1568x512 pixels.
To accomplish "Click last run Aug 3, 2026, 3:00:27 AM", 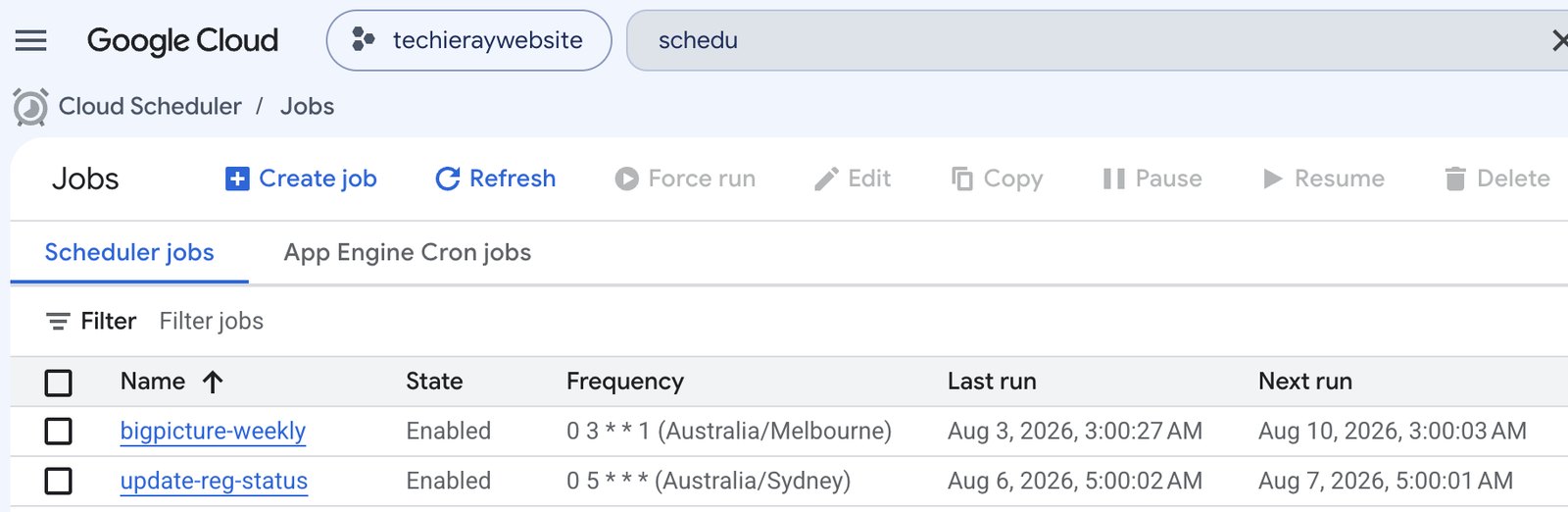I will [x=1075, y=431].
